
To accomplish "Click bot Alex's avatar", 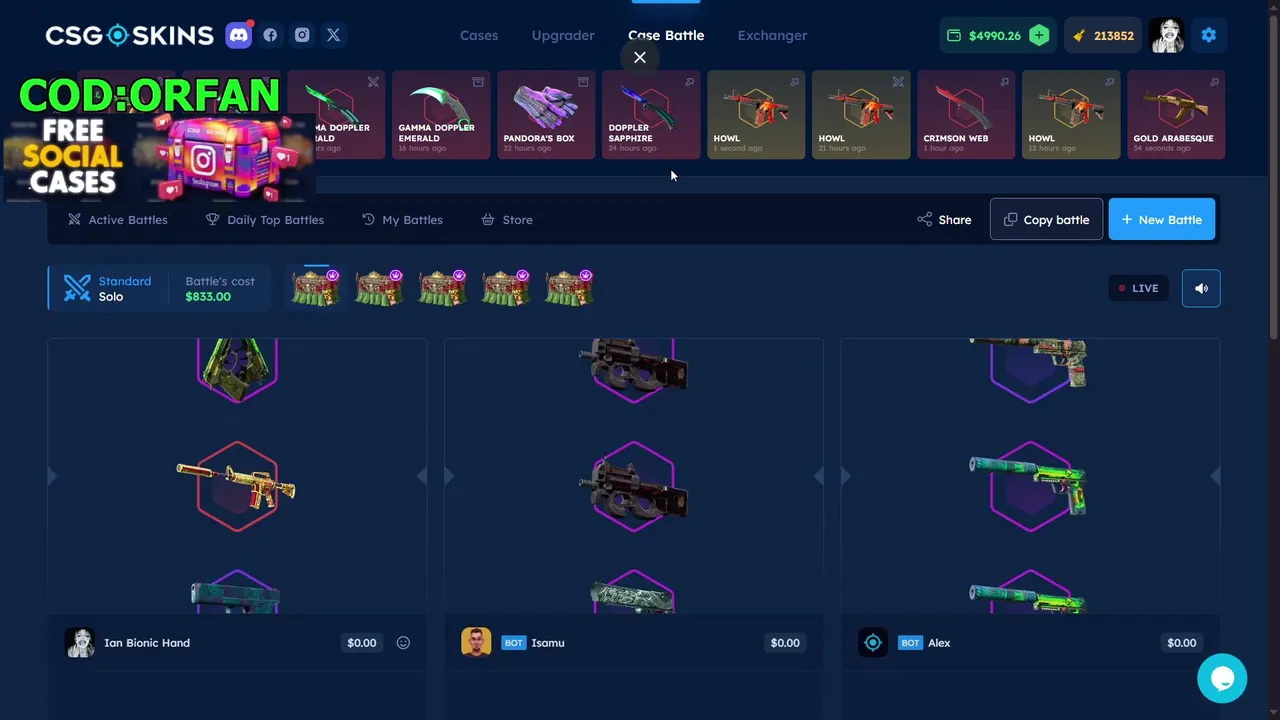I will [873, 642].
